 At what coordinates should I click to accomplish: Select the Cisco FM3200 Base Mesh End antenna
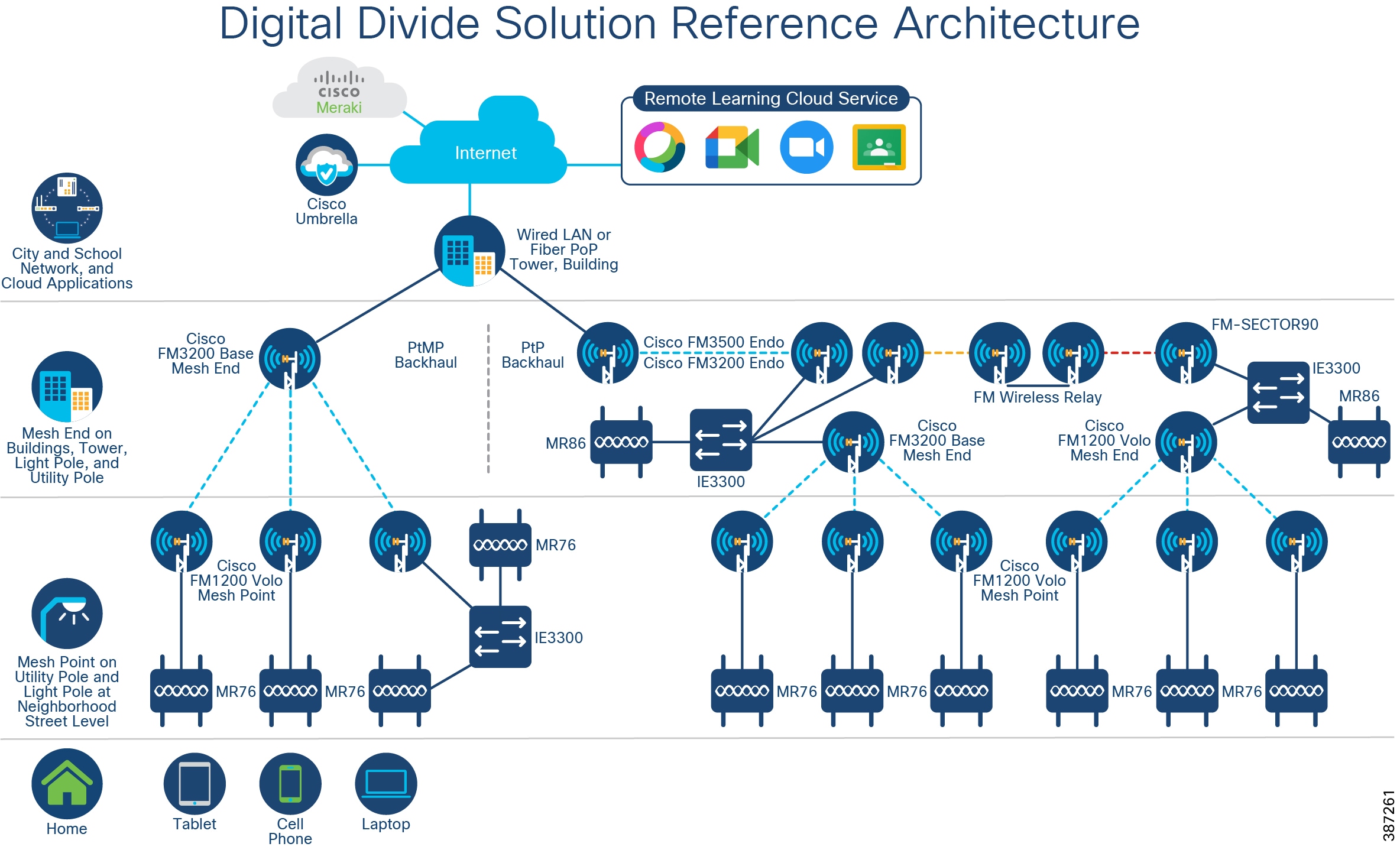click(290, 358)
